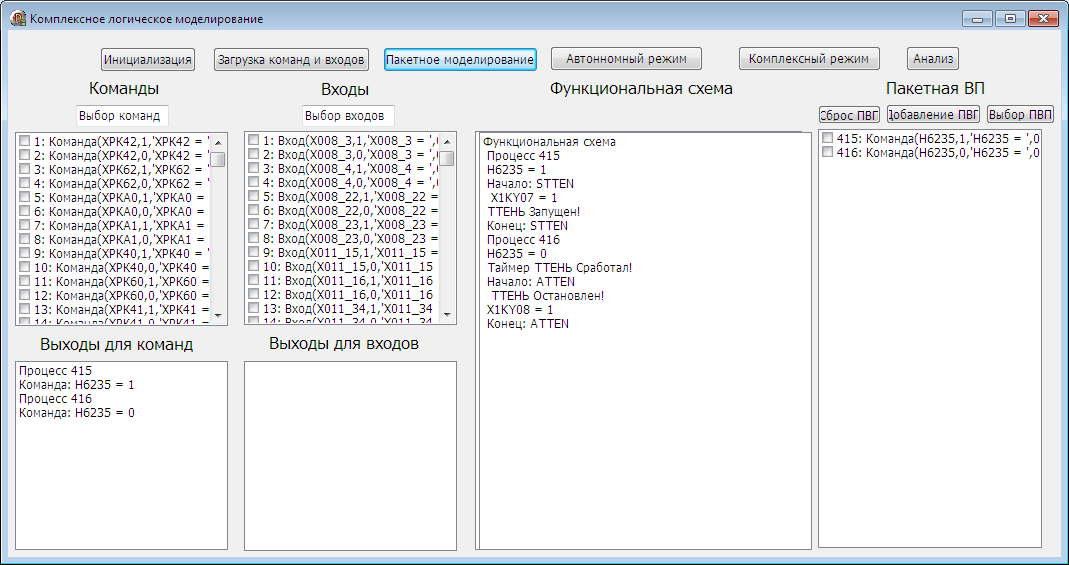Click 'Команда: Н6235 = 0' in command outputs

pyautogui.click(x=77, y=413)
